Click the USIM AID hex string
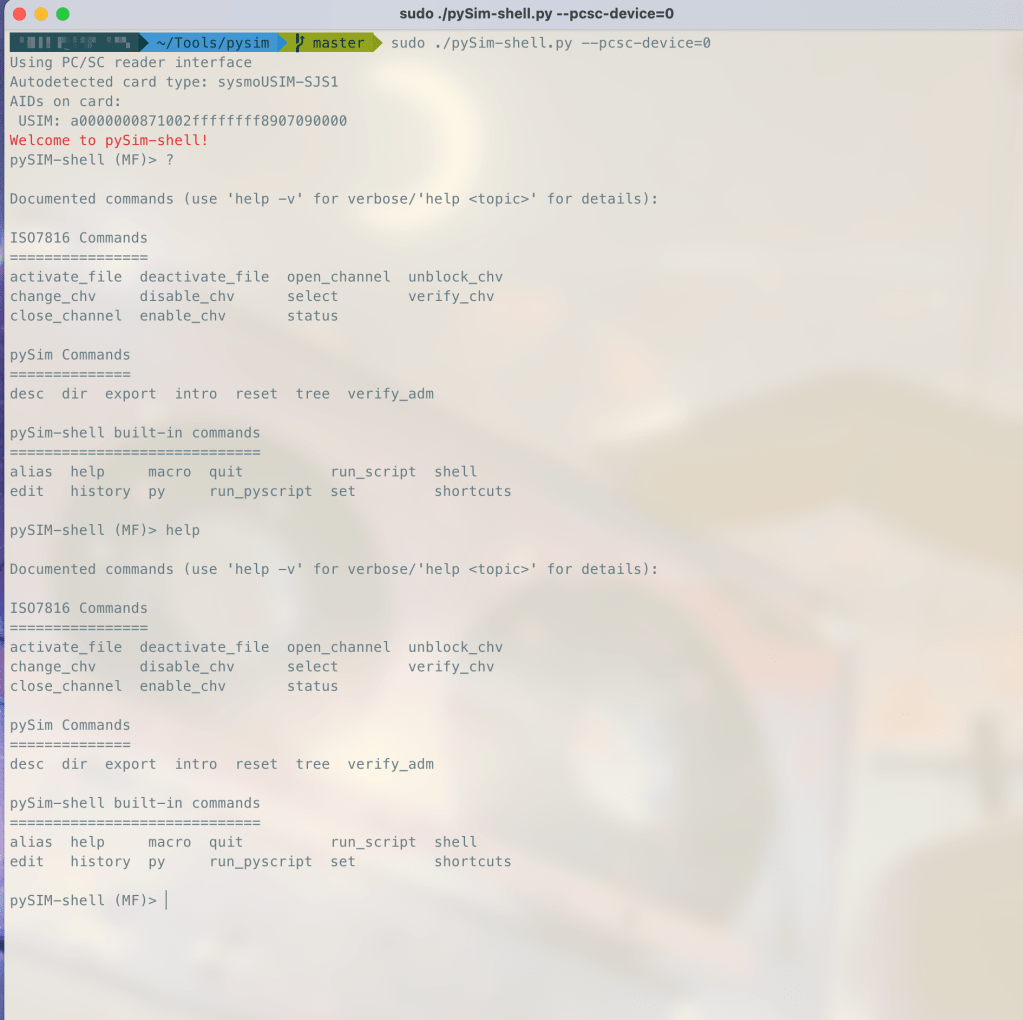The image size is (1023, 1020). tap(208, 121)
